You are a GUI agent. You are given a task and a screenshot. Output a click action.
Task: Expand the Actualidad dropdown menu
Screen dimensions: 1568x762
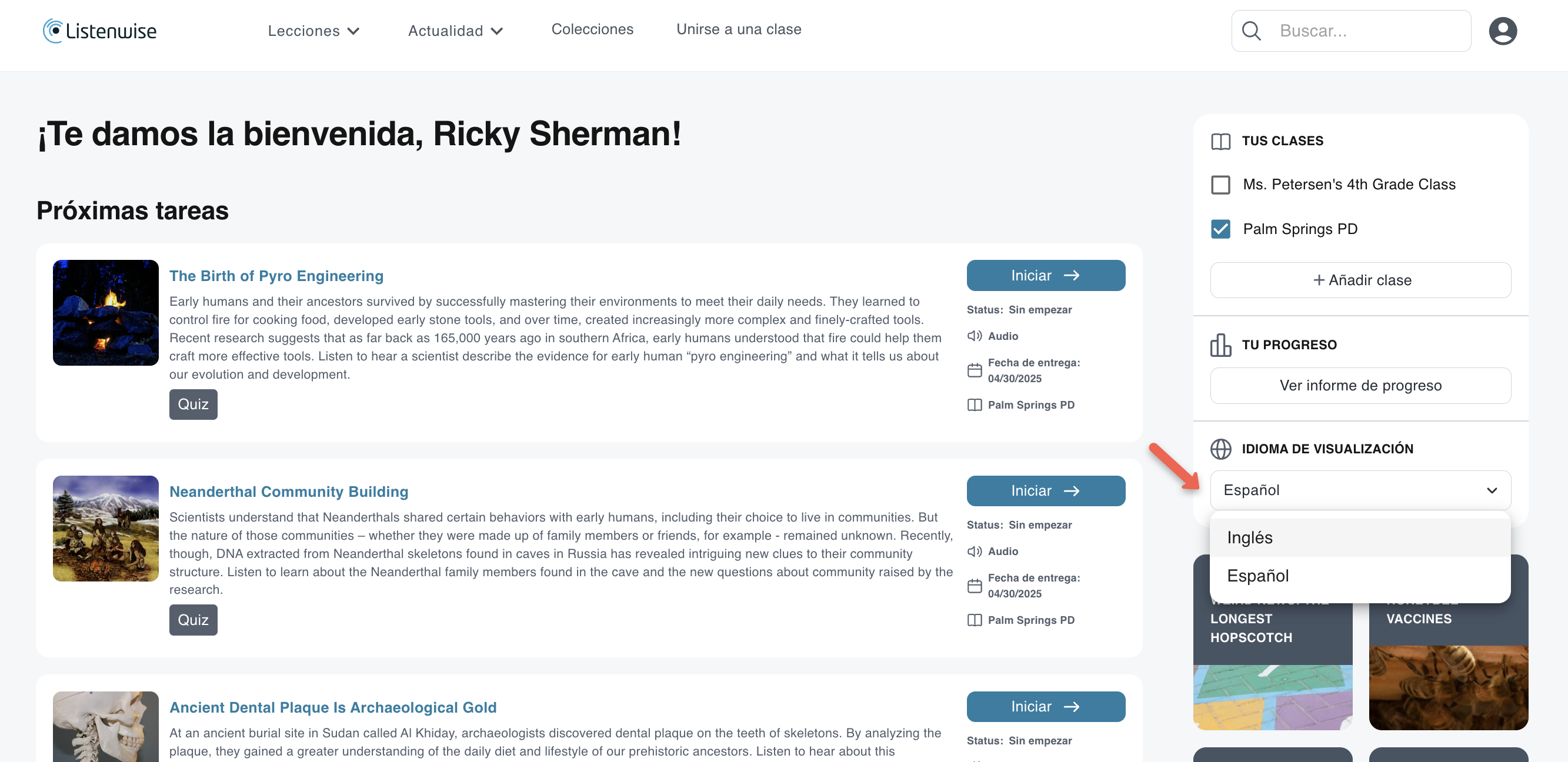pos(455,31)
